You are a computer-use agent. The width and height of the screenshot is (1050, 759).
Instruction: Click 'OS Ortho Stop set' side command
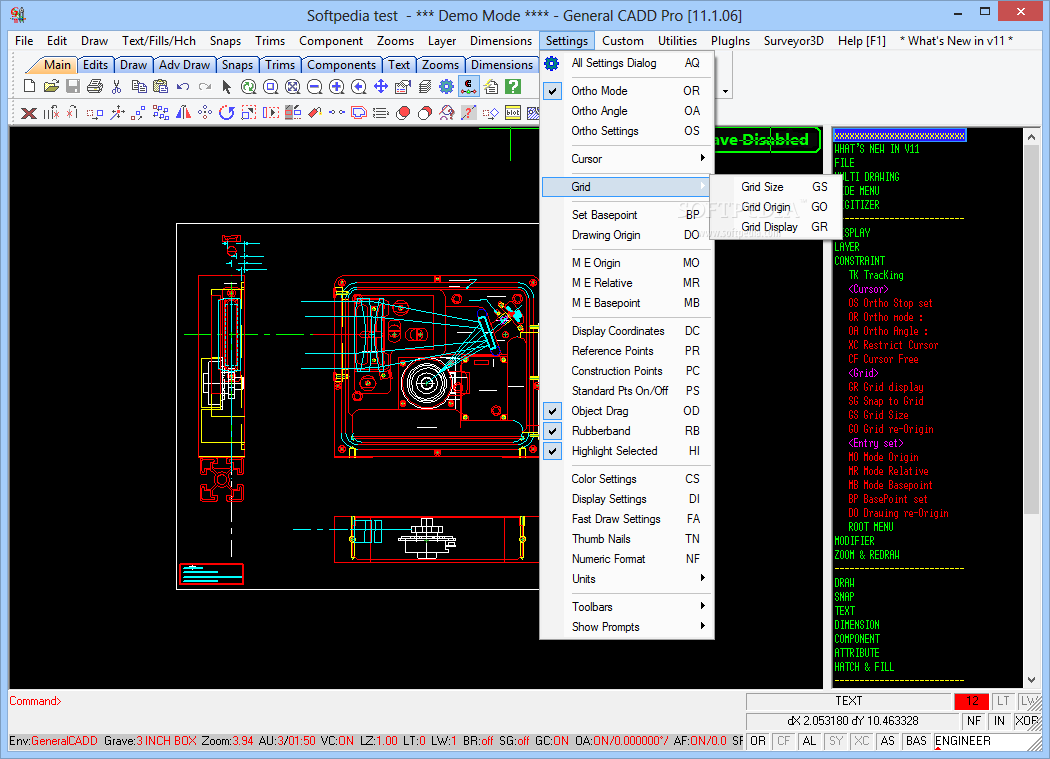[891, 303]
